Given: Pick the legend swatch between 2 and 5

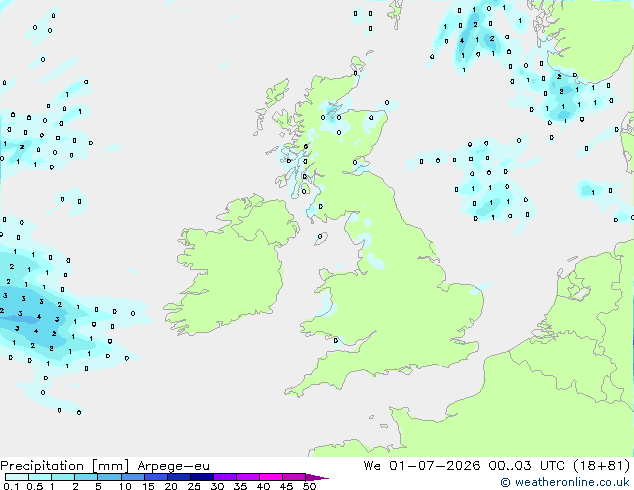Looking at the screenshot, I should click(86, 477).
